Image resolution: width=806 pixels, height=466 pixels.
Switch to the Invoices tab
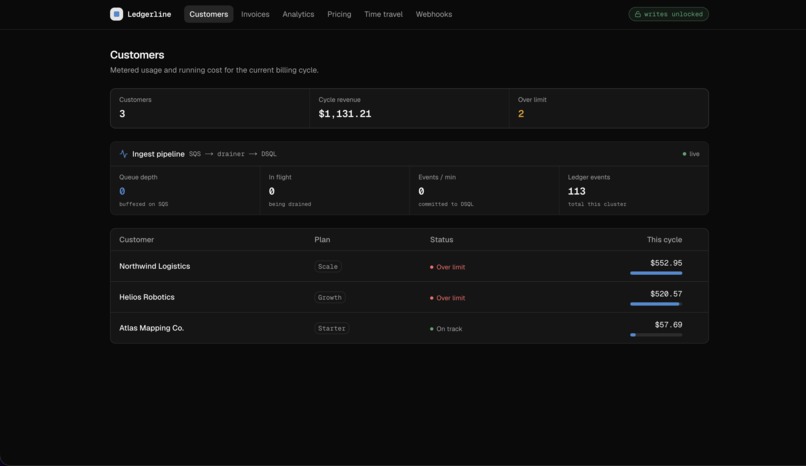tap(255, 14)
